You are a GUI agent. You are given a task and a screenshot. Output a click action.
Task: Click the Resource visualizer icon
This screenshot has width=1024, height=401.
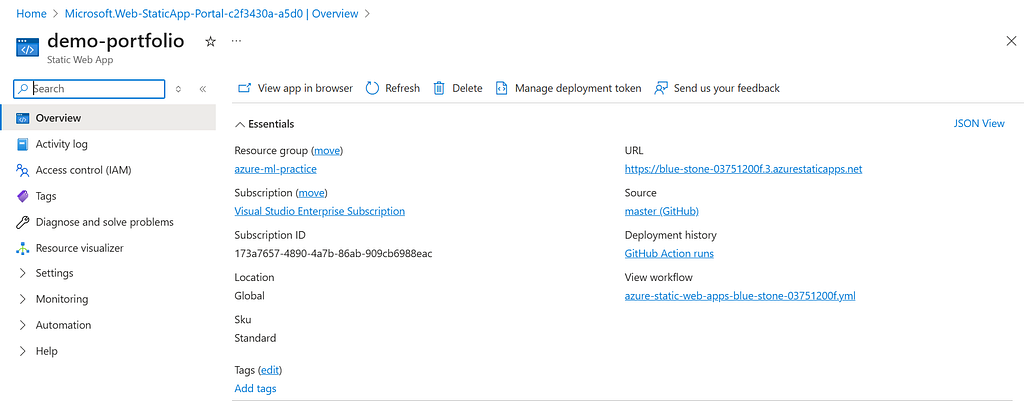pyautogui.click(x=23, y=248)
